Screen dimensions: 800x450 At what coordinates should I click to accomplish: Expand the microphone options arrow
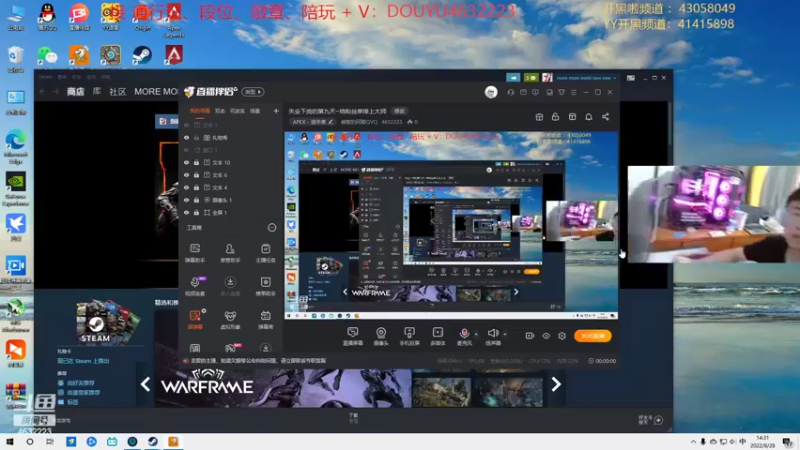pos(477,334)
